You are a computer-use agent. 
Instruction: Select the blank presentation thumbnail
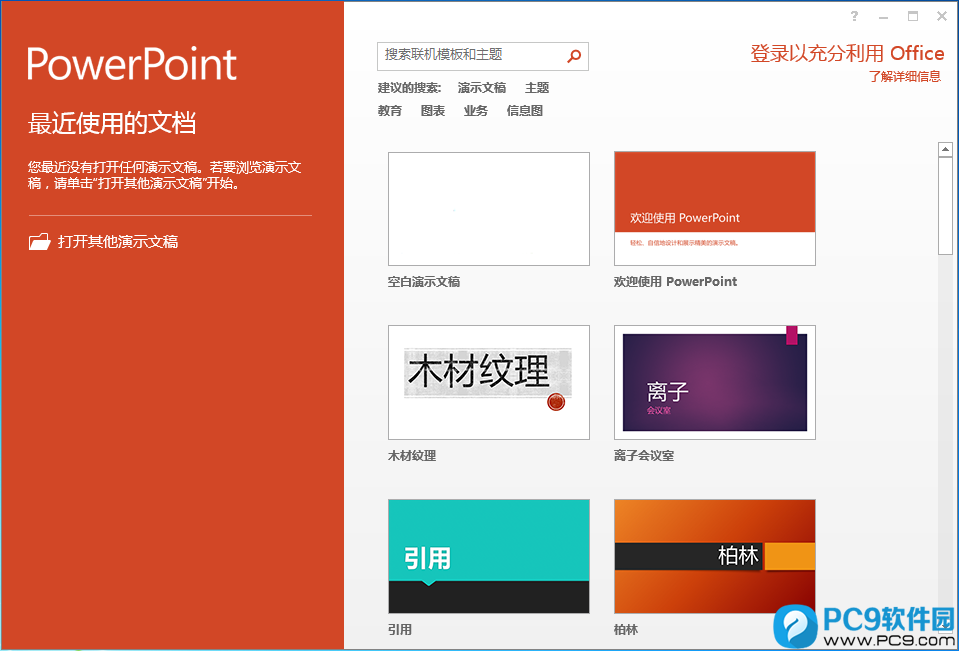tap(489, 209)
